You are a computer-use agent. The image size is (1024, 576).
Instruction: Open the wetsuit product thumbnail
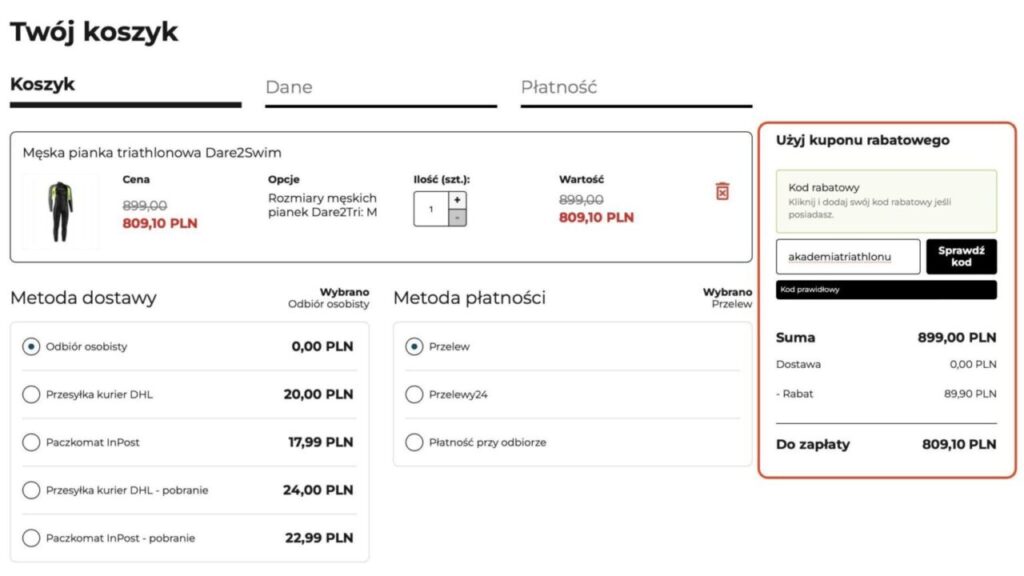tap(61, 210)
